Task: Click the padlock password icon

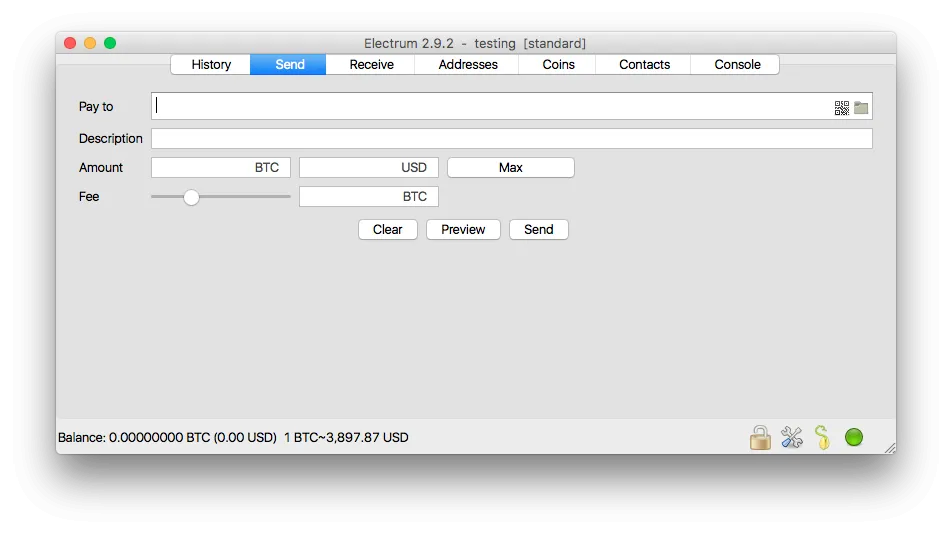Action: (760, 438)
